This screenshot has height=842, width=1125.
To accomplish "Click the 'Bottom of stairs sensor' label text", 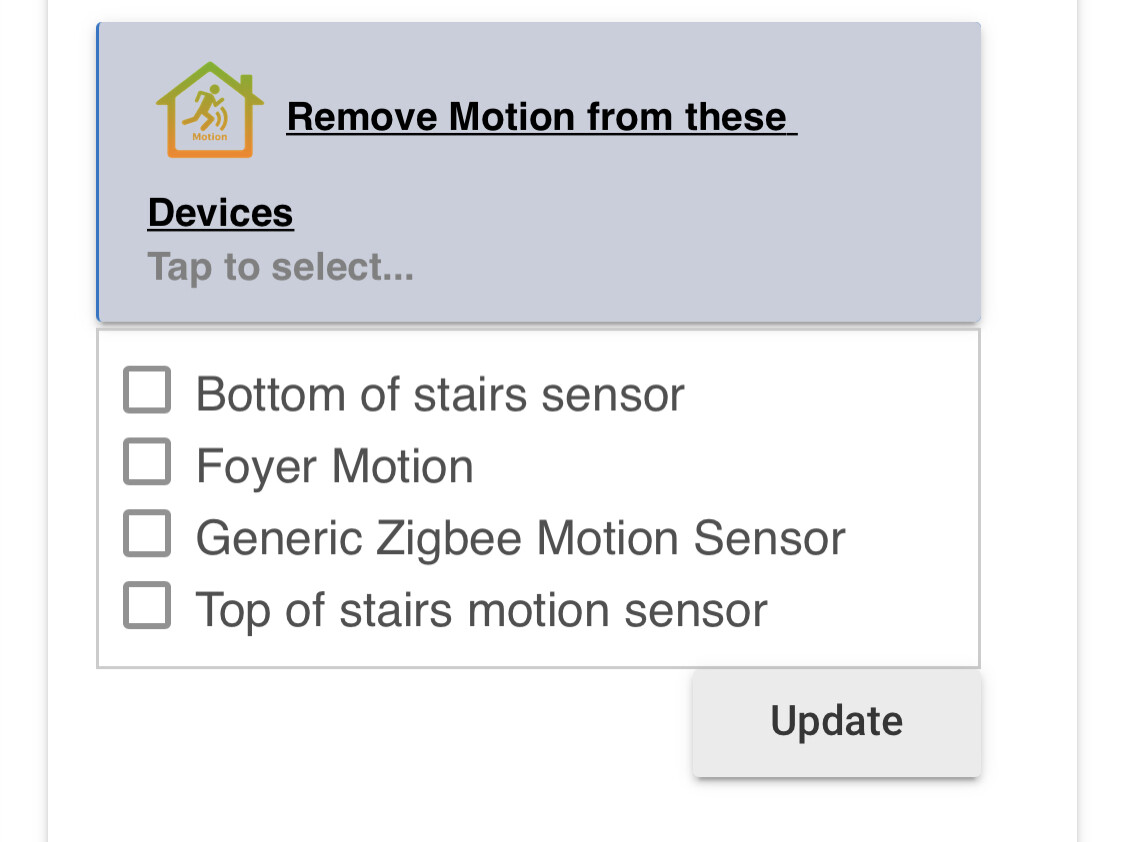I will coord(440,394).
